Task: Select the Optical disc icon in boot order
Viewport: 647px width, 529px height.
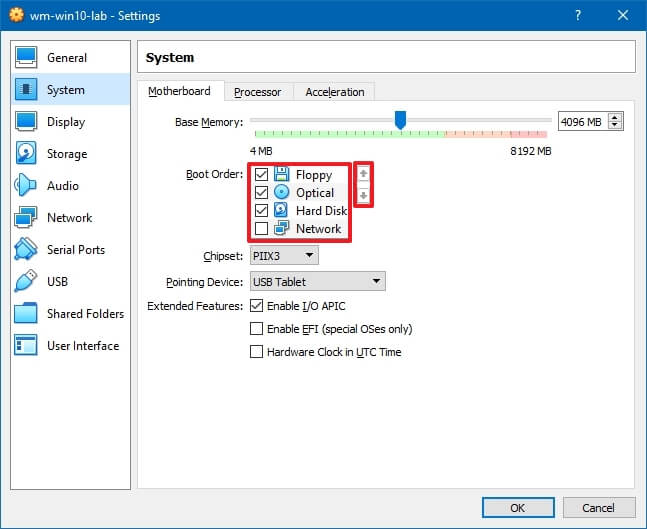Action: pyautogui.click(x=281, y=192)
